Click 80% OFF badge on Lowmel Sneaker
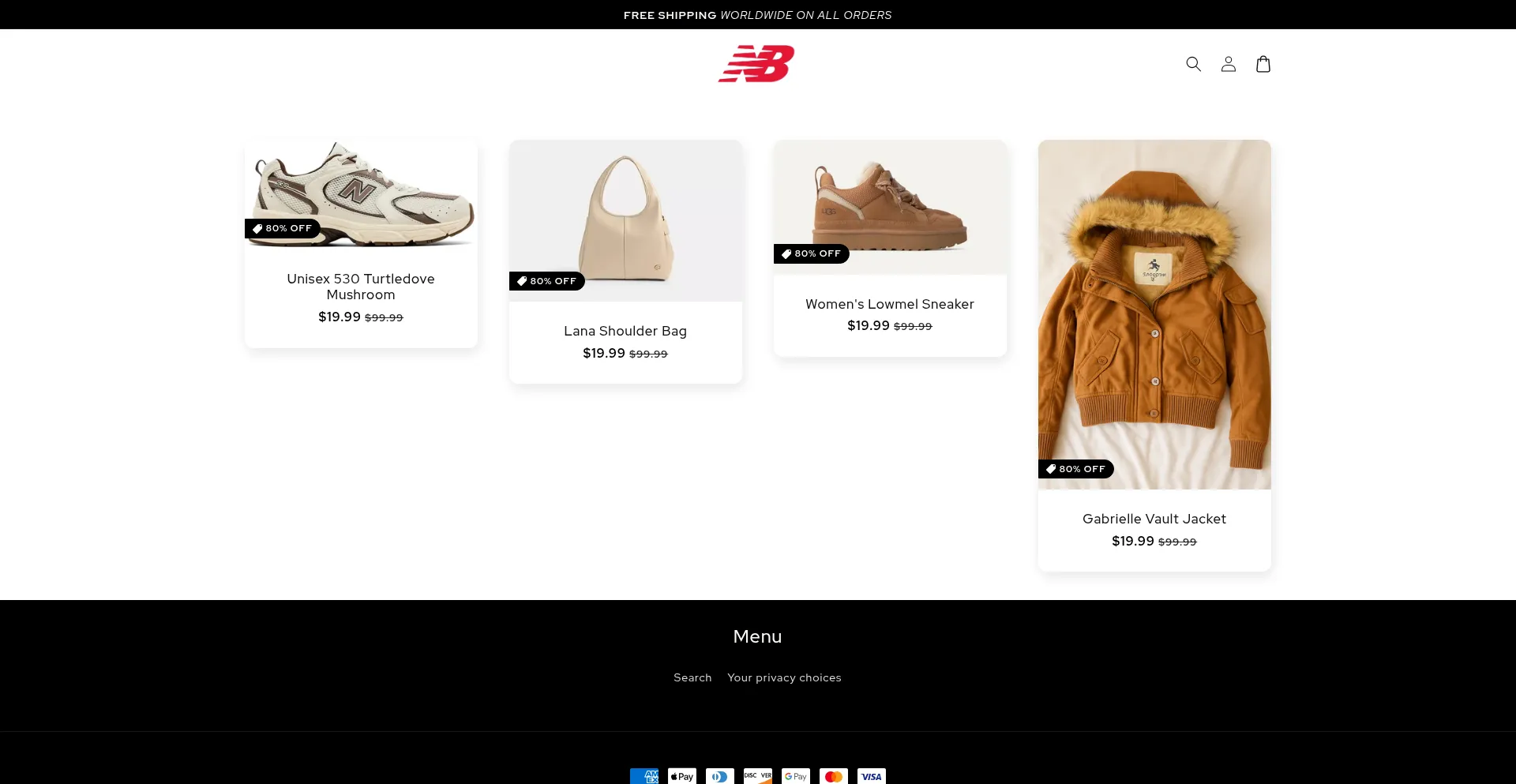1516x784 pixels. coord(812,254)
